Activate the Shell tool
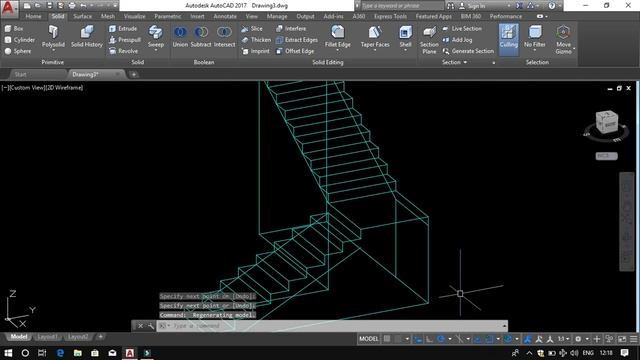Image resolution: width=640 pixels, height=360 pixels. click(405, 36)
